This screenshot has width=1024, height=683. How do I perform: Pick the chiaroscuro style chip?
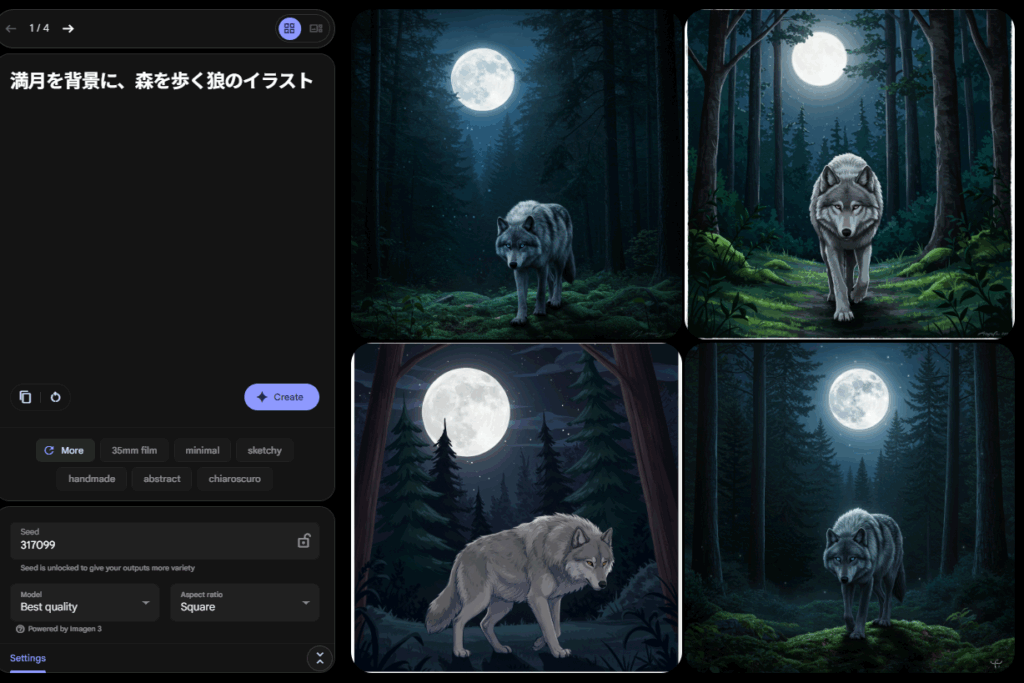coord(234,479)
